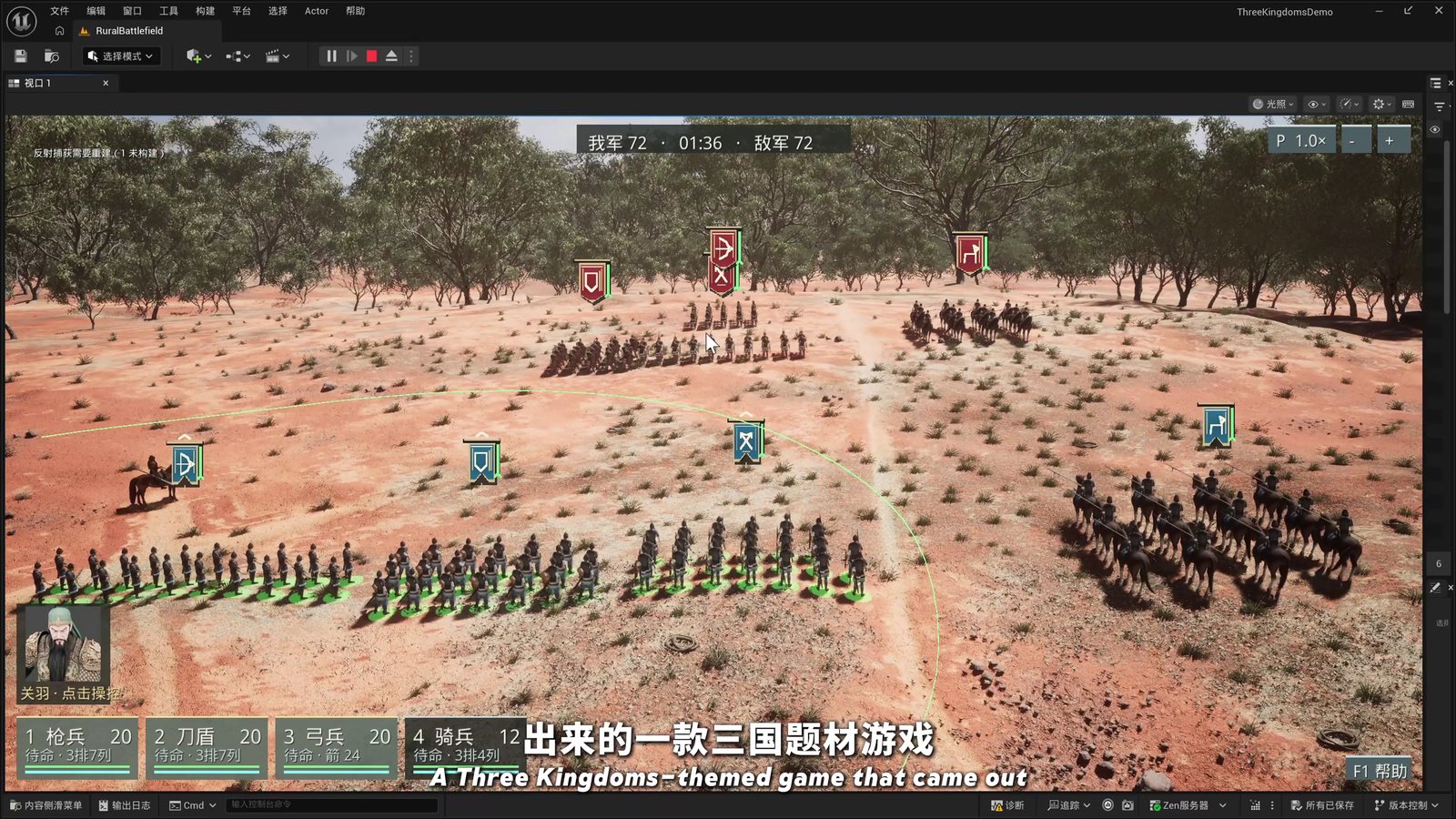Open the 输出日志 output log
The height and width of the screenshot is (819, 1456).
coord(125,805)
